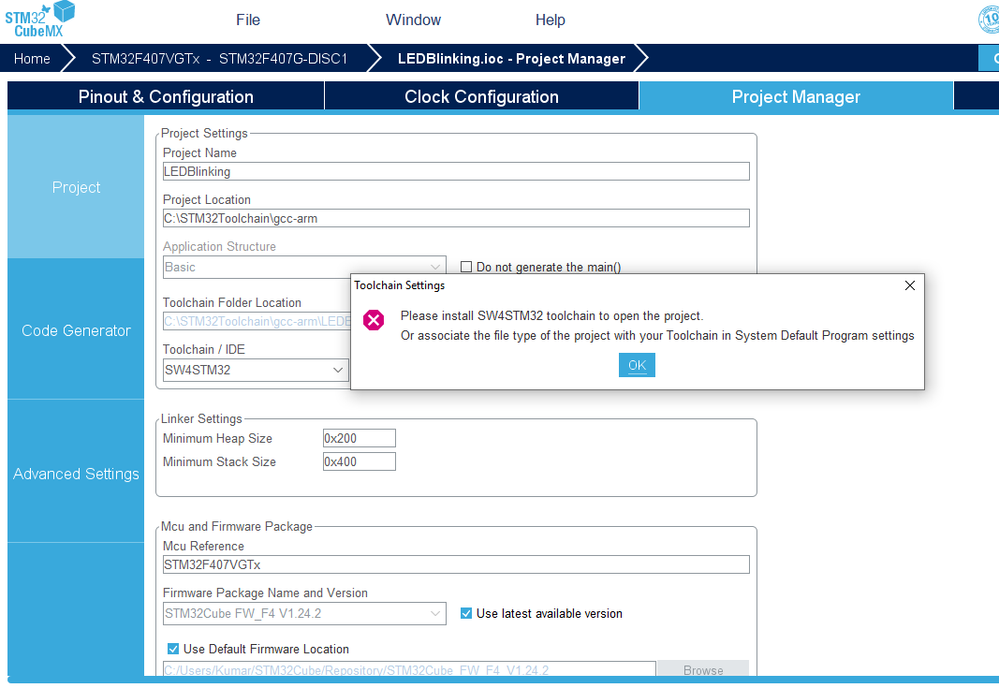Click the Project Location input field
Image resolution: width=999 pixels, height=686 pixels.
[456, 218]
